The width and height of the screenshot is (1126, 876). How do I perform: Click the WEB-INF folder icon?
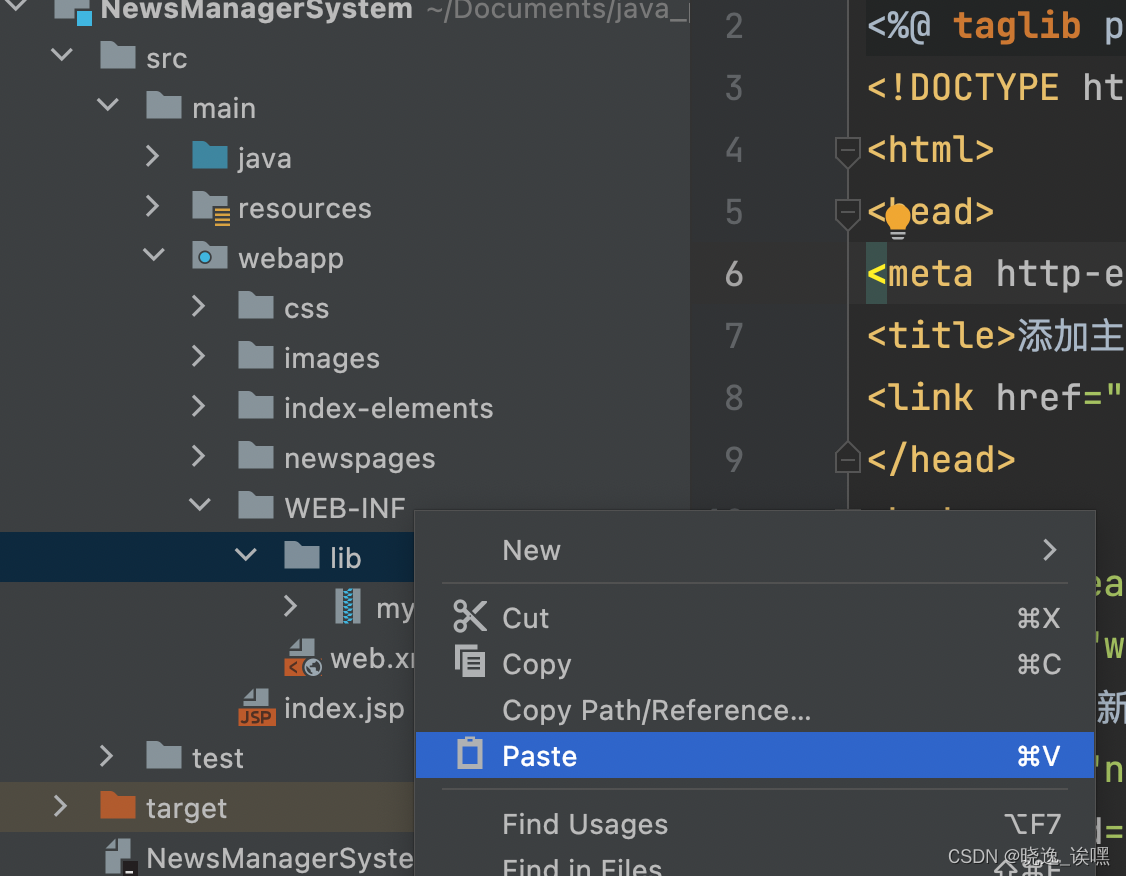coord(256,505)
